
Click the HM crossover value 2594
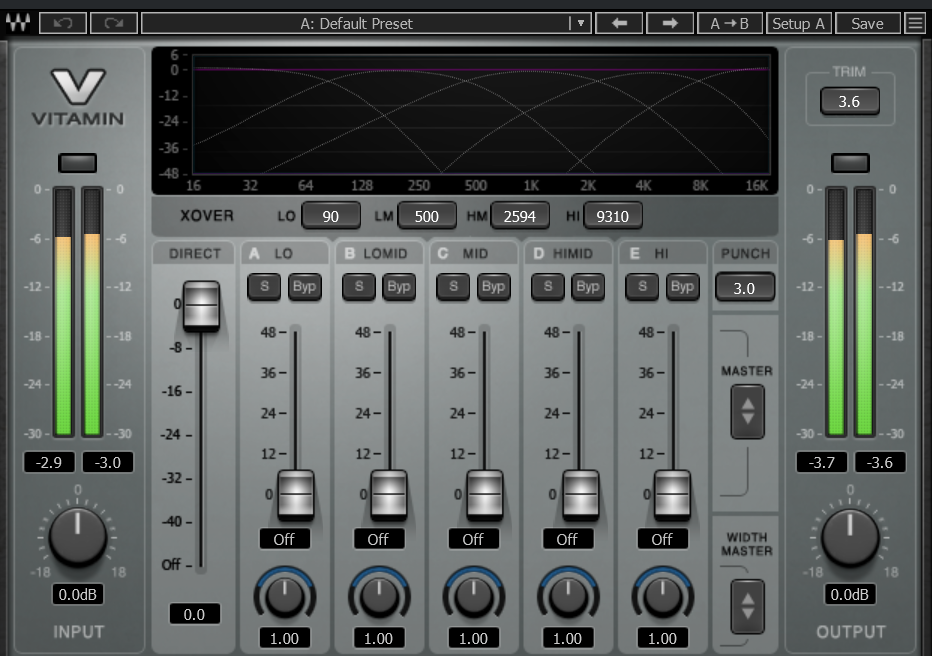[x=519, y=216]
